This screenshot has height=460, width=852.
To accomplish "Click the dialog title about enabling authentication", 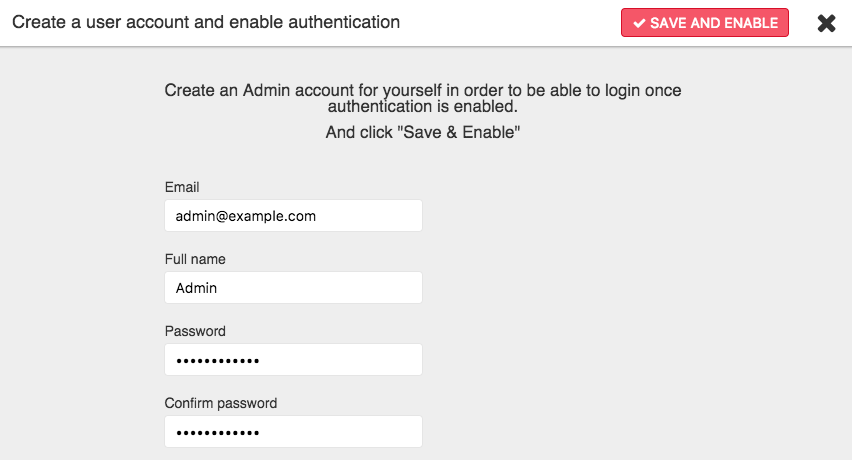I will tap(206, 22).
